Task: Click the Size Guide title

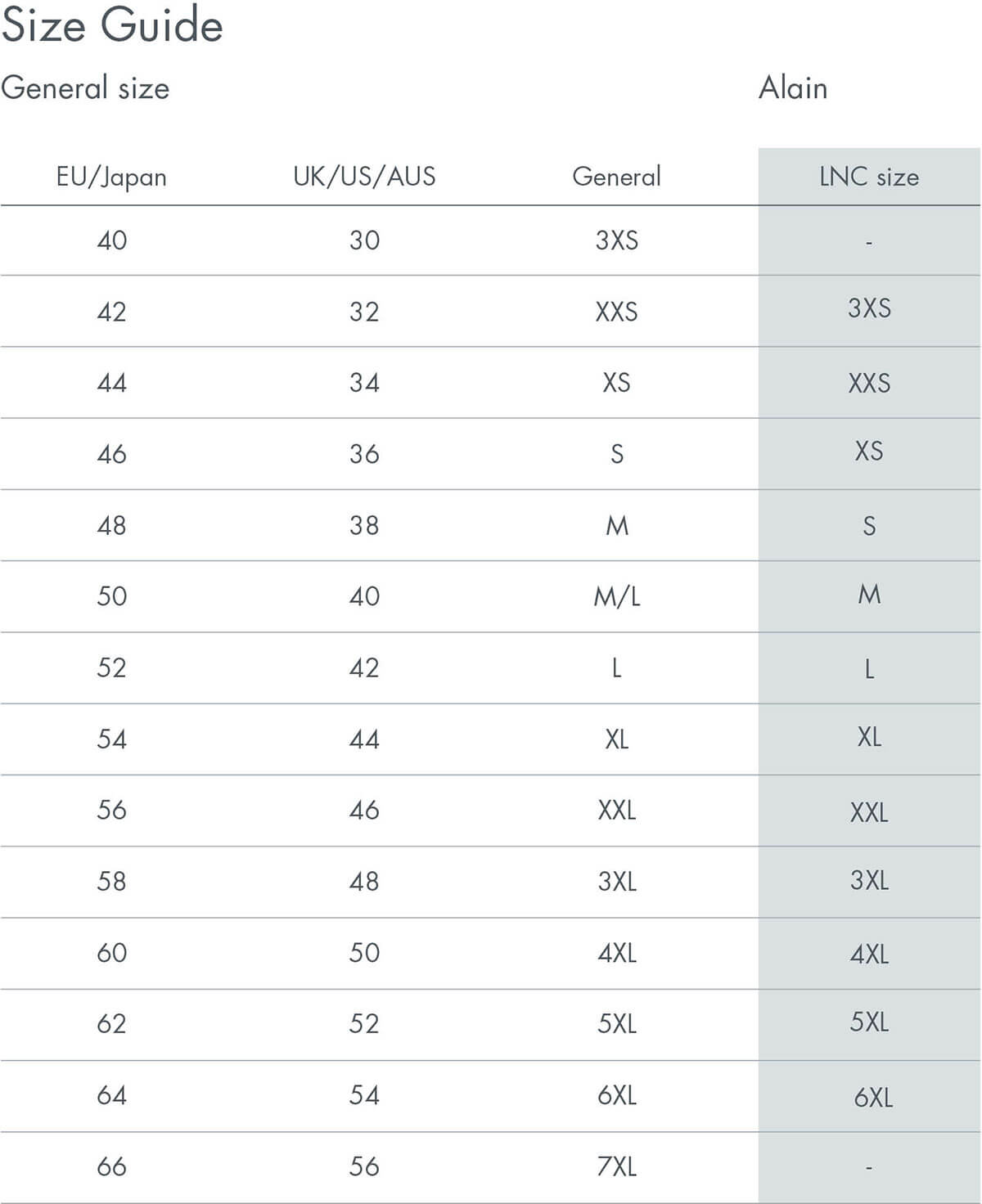Action: click(112, 25)
